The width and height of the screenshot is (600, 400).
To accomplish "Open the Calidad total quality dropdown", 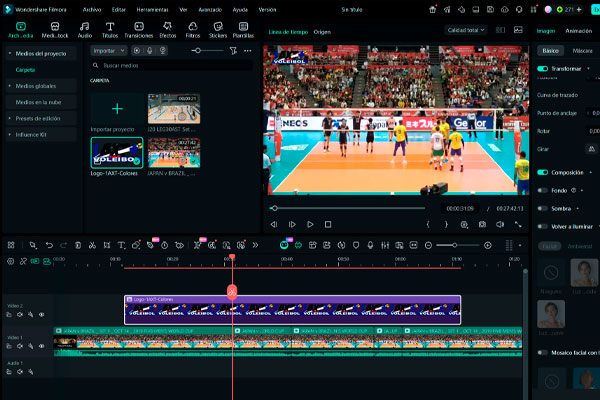I will pyautogui.click(x=466, y=30).
